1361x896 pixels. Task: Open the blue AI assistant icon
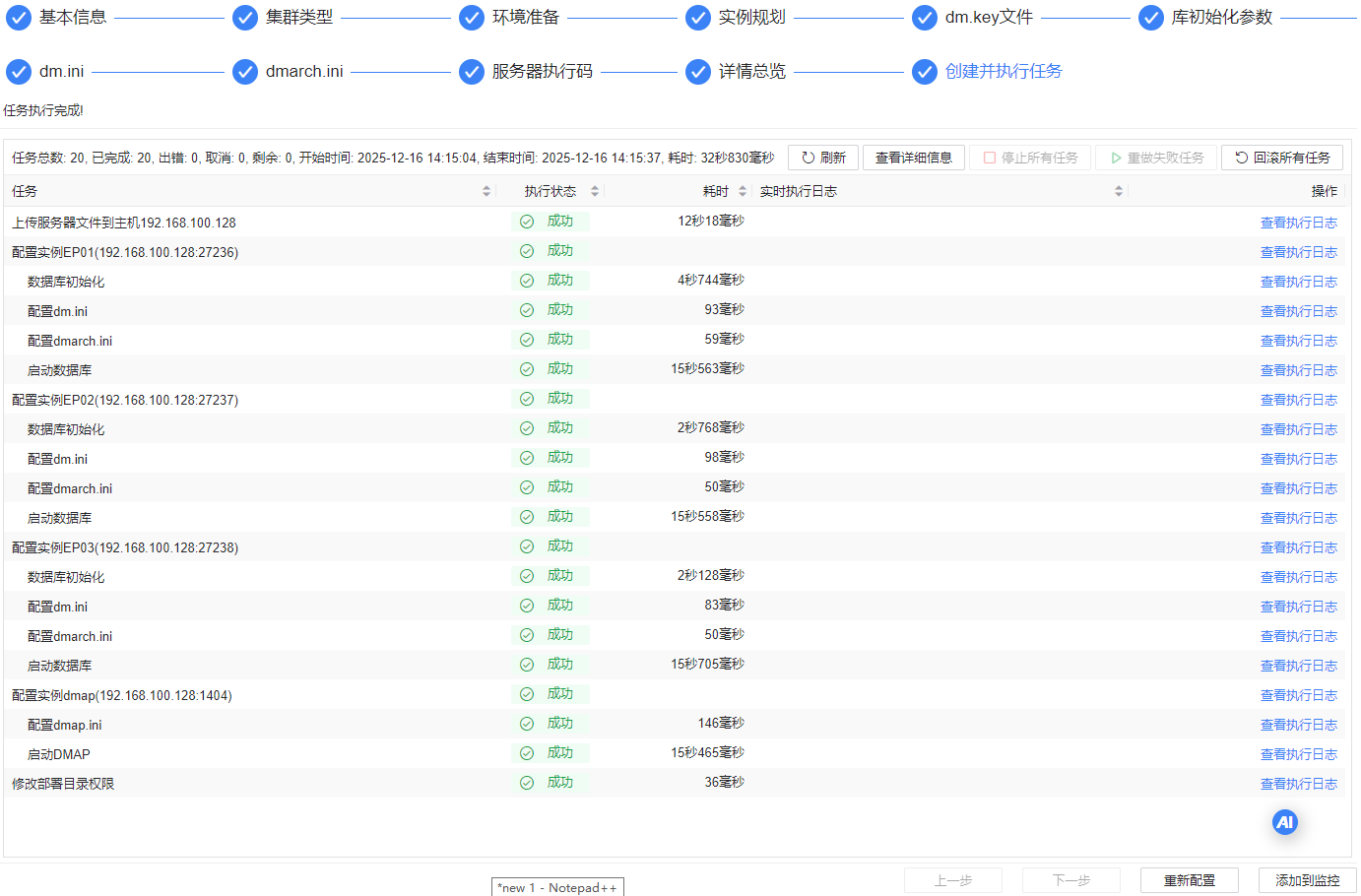pyautogui.click(x=1285, y=822)
